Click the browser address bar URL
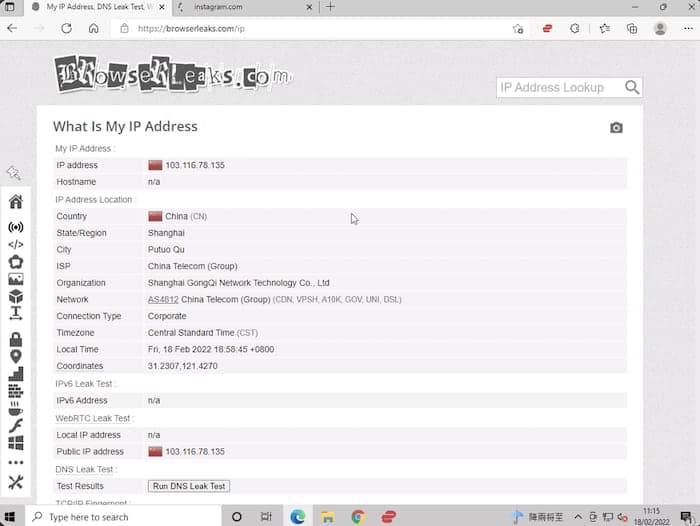This screenshot has width=700, height=526. [x=191, y=29]
